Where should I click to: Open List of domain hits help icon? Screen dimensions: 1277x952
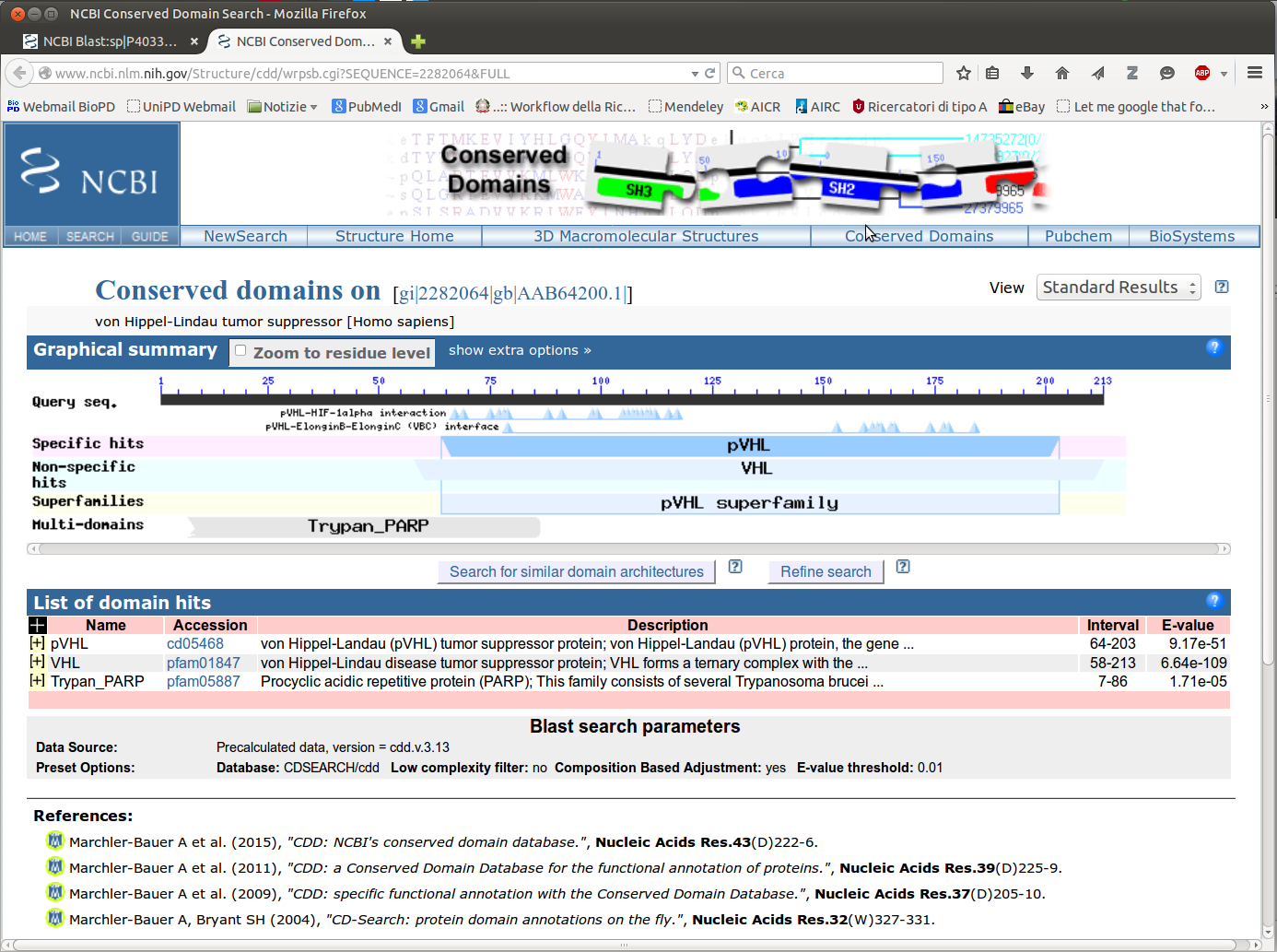(1213, 601)
